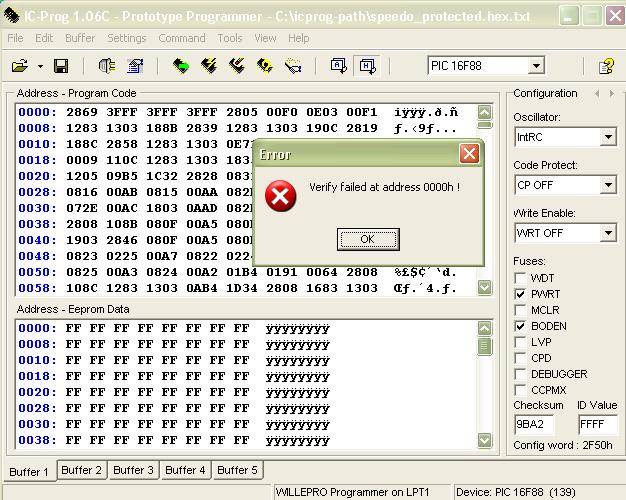Switch to the Buffer 3 tab
626x500 pixels.
(133, 470)
